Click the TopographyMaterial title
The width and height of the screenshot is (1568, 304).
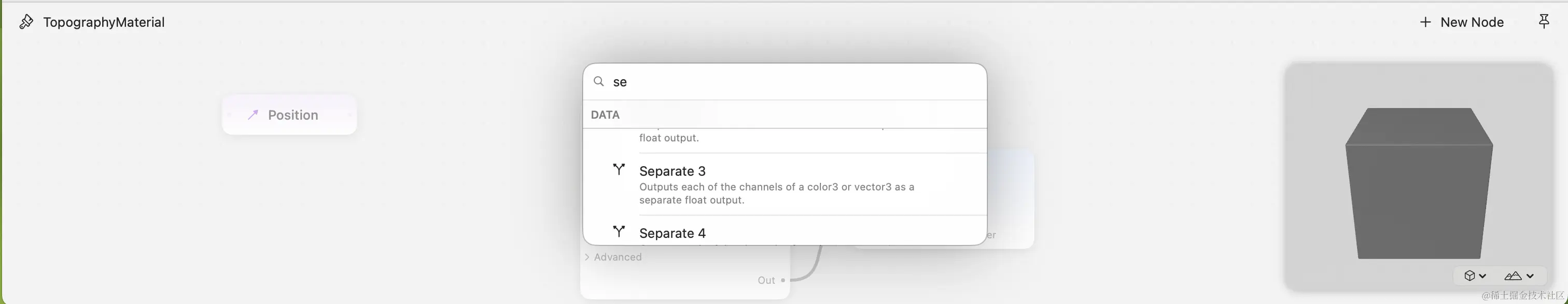pos(104,22)
